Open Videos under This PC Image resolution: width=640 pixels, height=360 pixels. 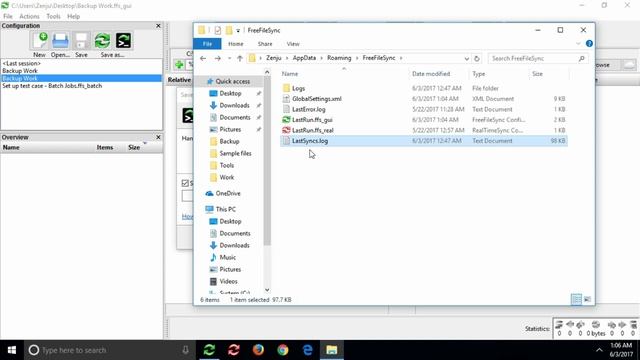228,282
